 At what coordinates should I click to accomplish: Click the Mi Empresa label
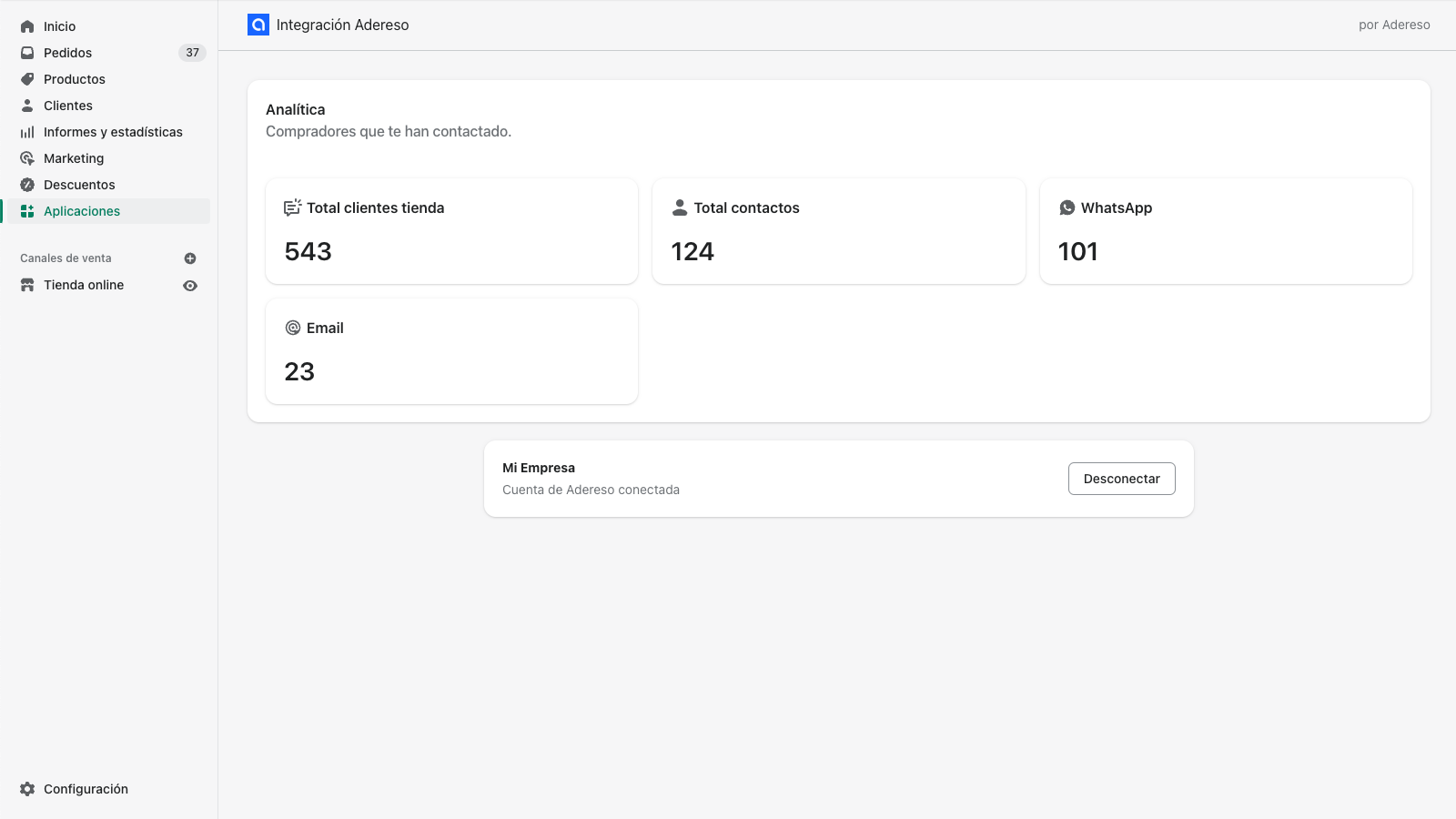(539, 468)
